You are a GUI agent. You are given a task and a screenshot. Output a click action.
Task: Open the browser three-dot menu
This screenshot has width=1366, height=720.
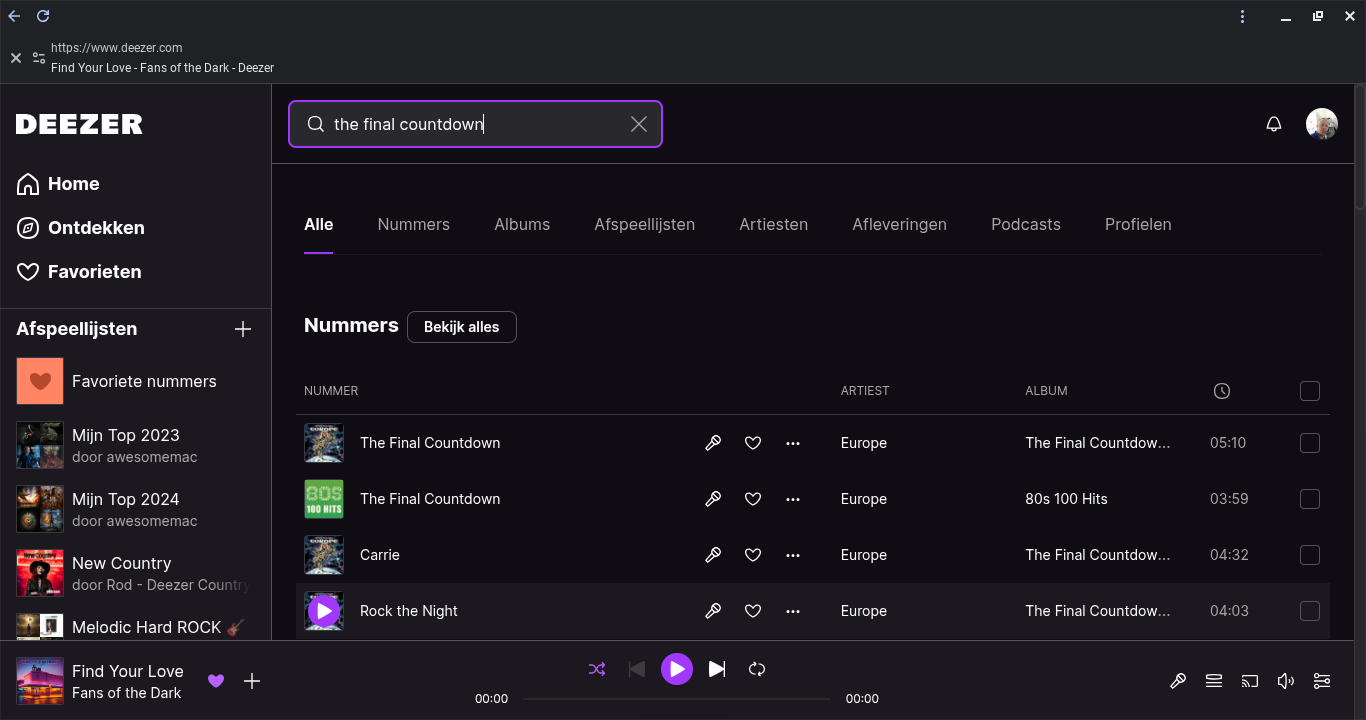pos(1242,16)
